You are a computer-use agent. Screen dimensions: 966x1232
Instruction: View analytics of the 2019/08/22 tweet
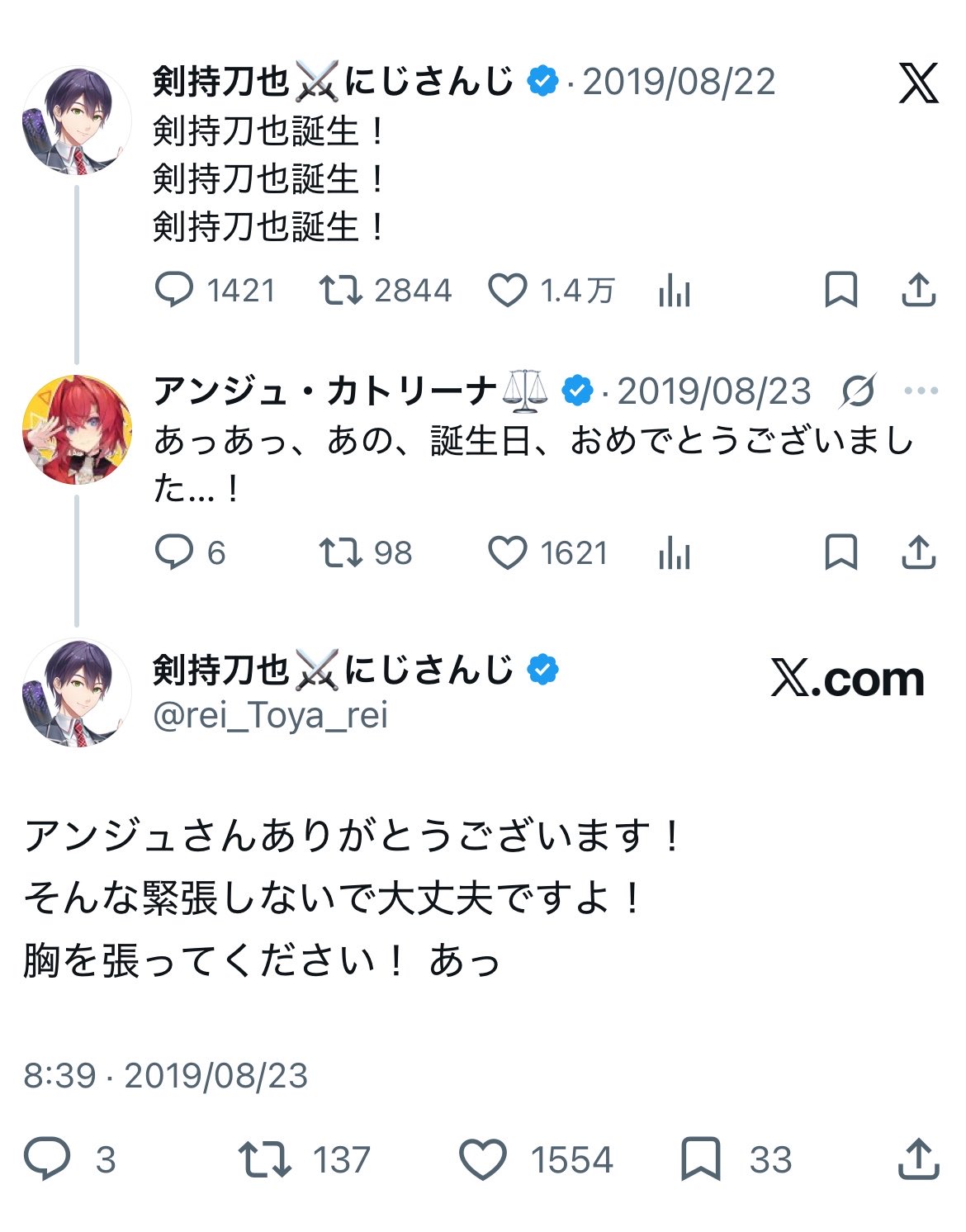pyautogui.click(x=675, y=291)
